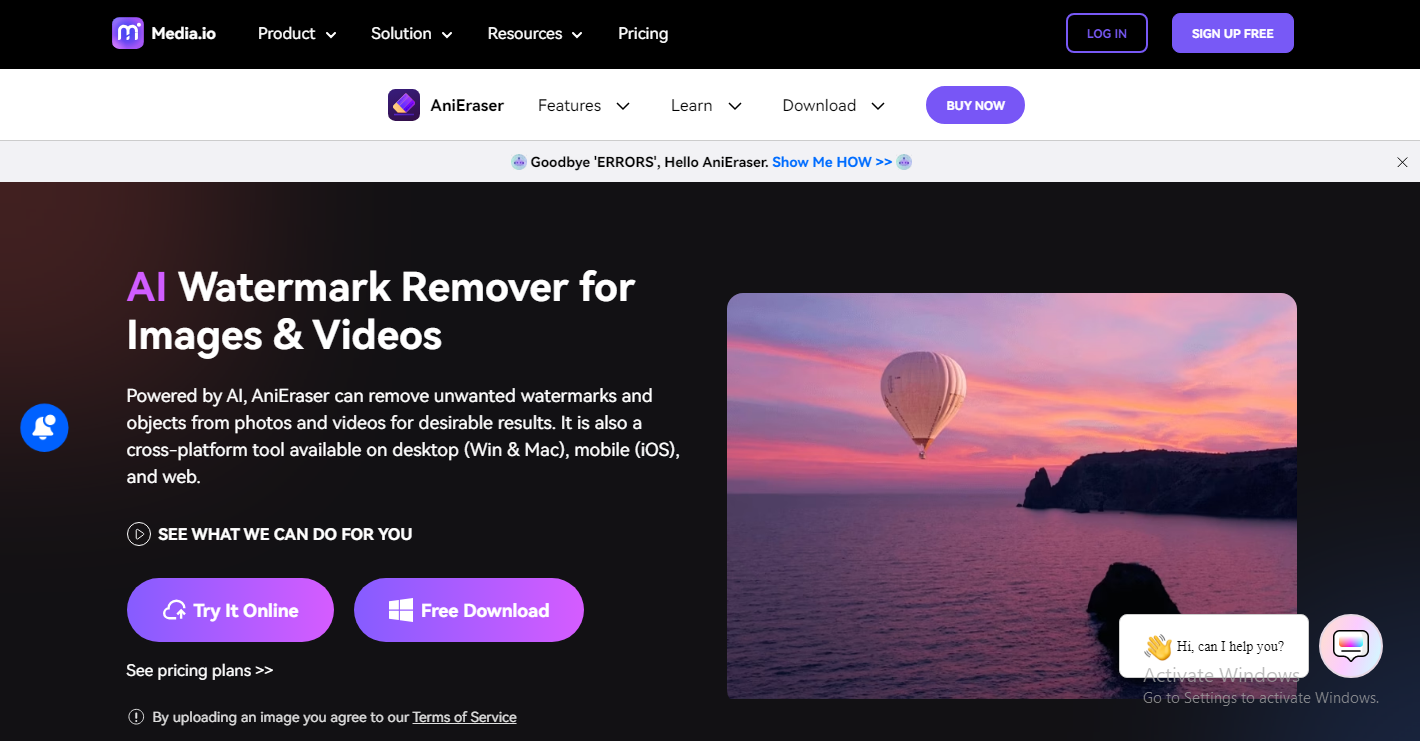The width and height of the screenshot is (1420, 741).
Task: Expand the Product dropdown menu
Action: tap(297, 34)
